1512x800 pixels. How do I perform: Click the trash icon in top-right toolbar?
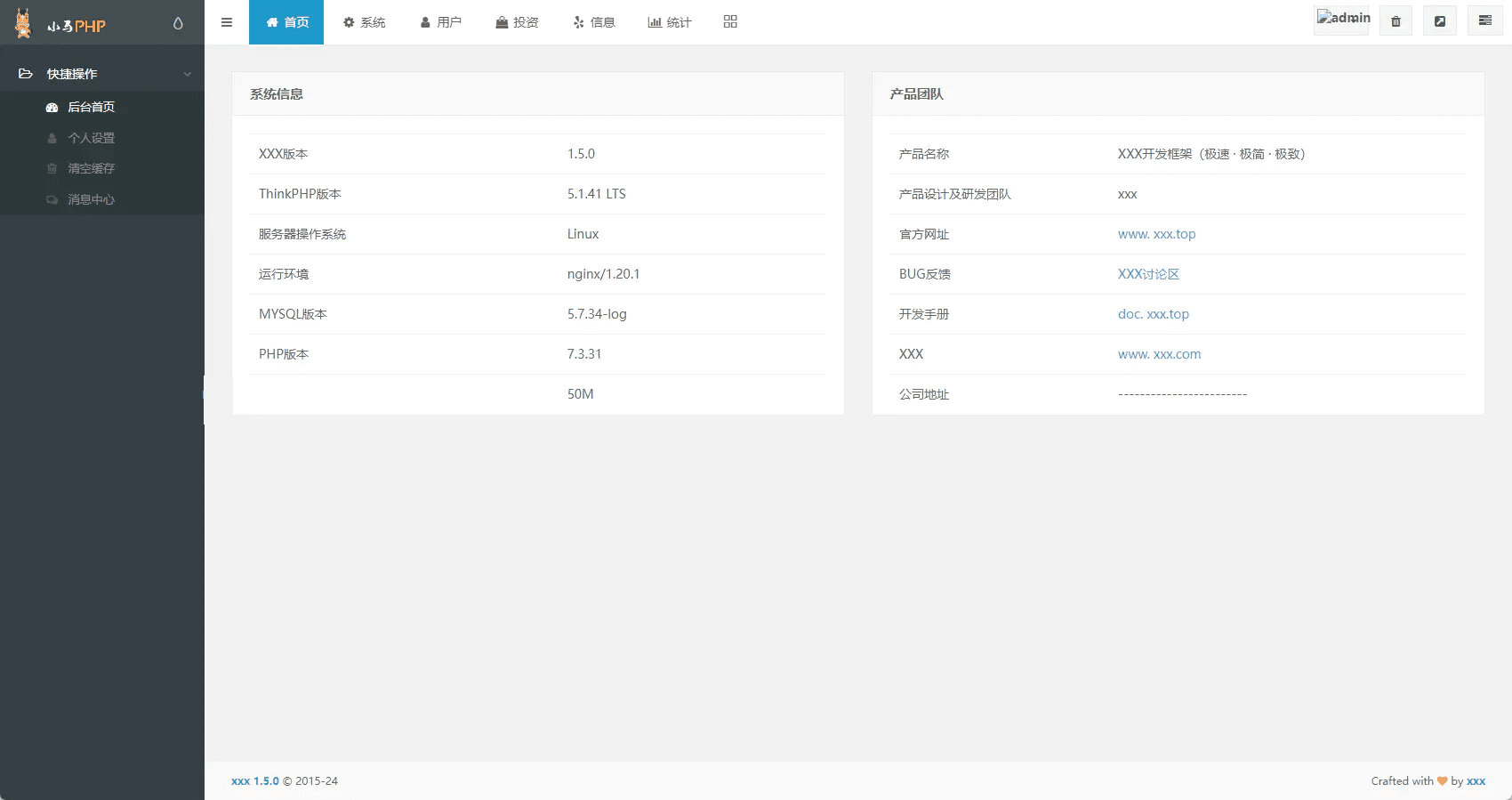click(x=1395, y=21)
